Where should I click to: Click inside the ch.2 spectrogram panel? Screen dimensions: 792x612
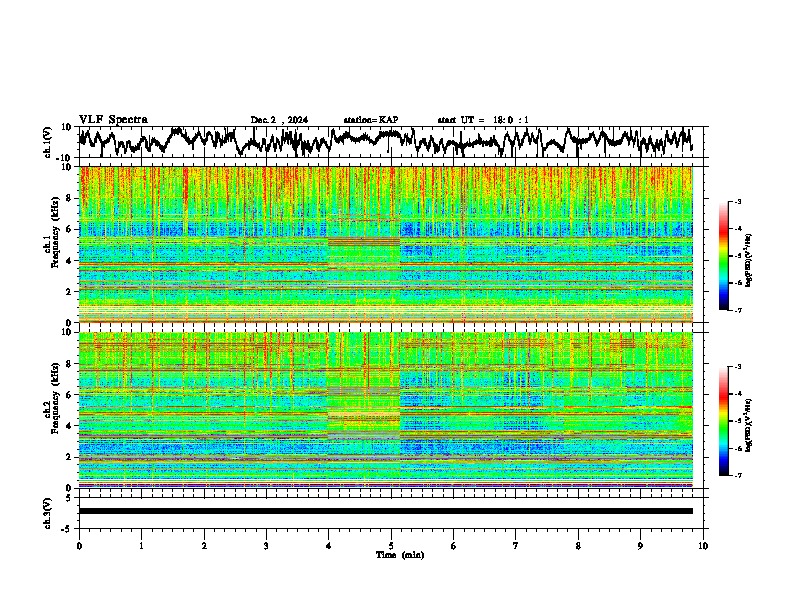point(386,410)
